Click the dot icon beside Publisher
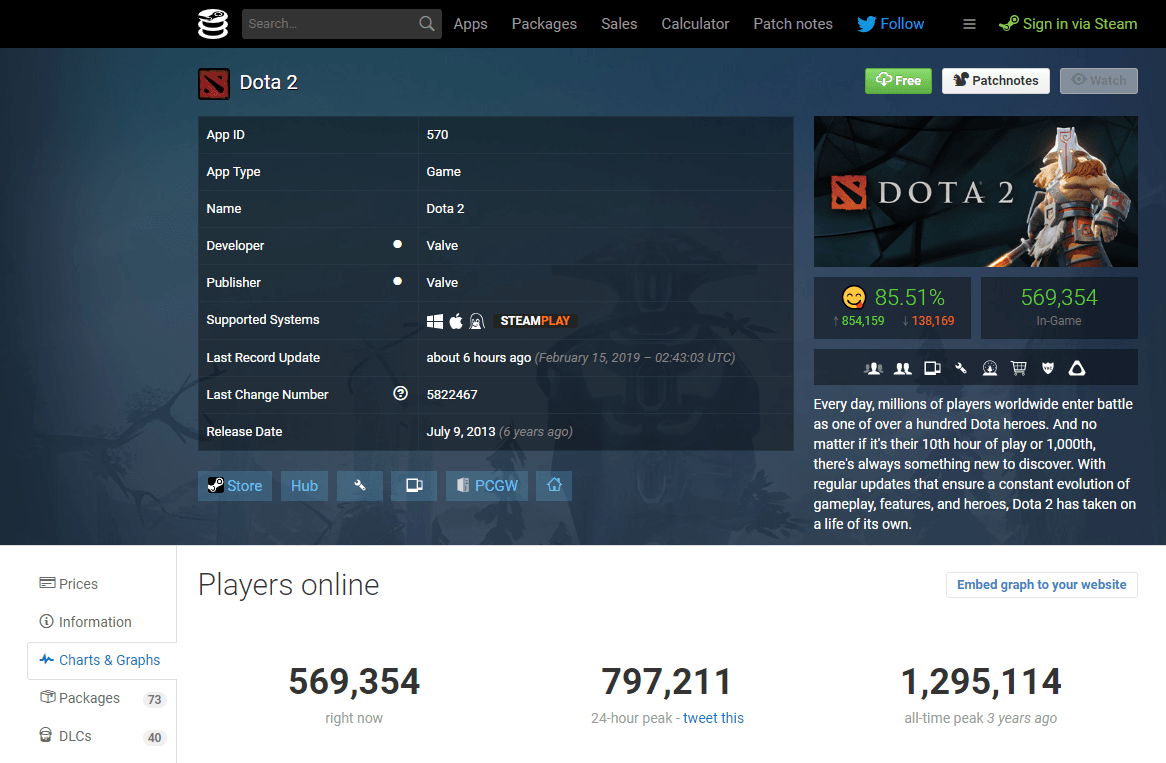Viewport: 1166px width, 763px height. pos(398,281)
